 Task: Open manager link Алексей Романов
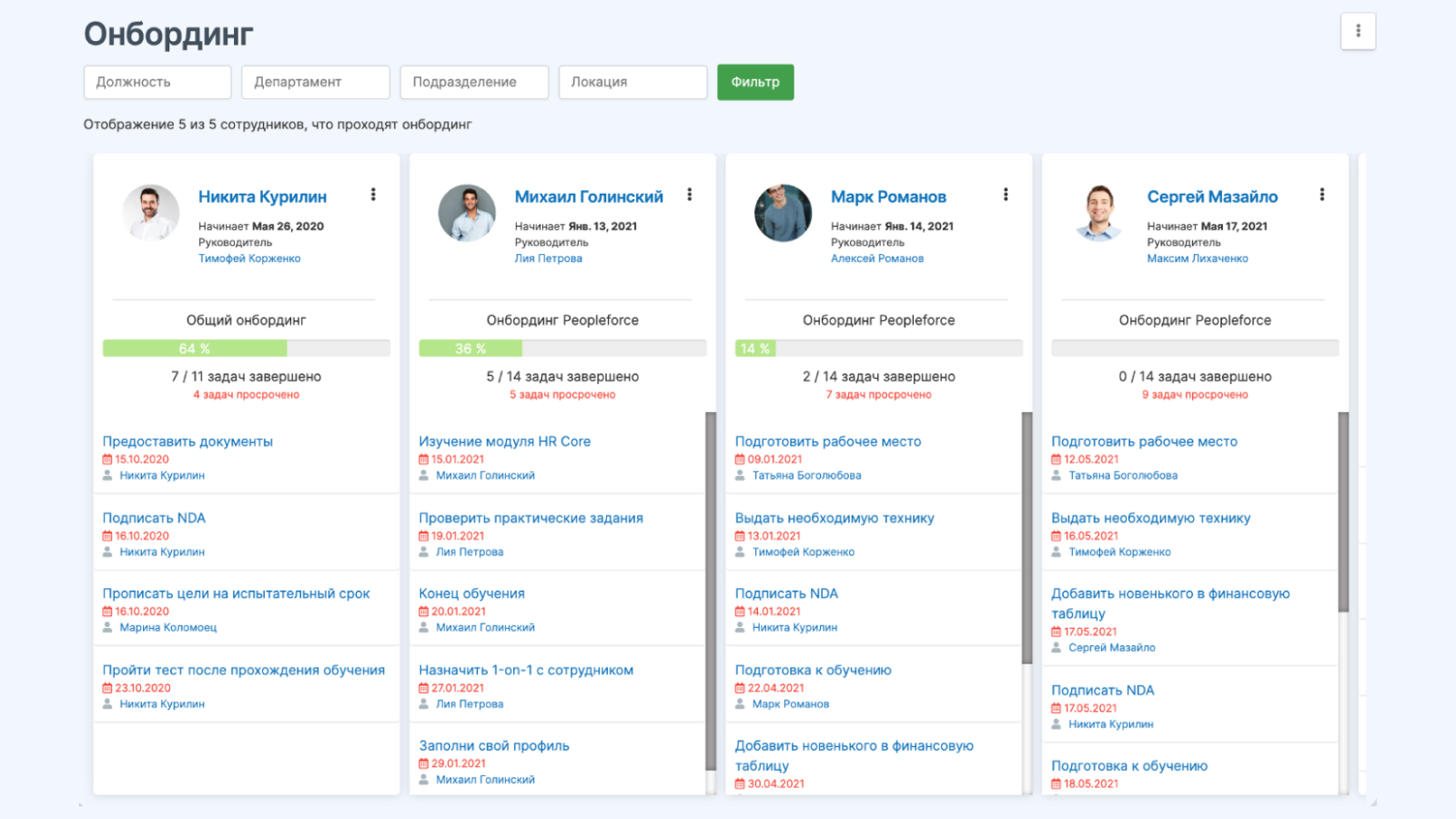pos(877,258)
